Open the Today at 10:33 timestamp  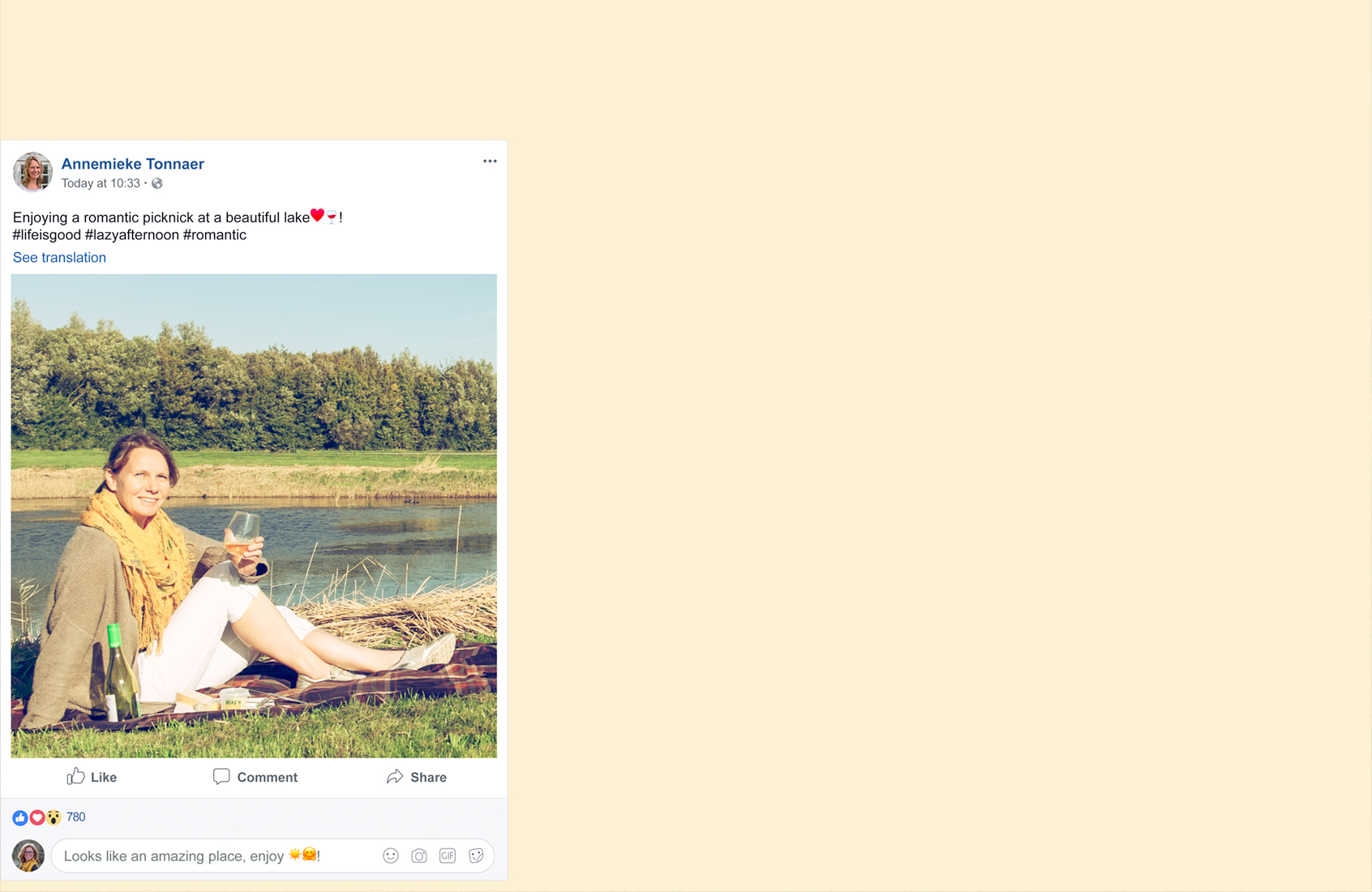tap(101, 183)
